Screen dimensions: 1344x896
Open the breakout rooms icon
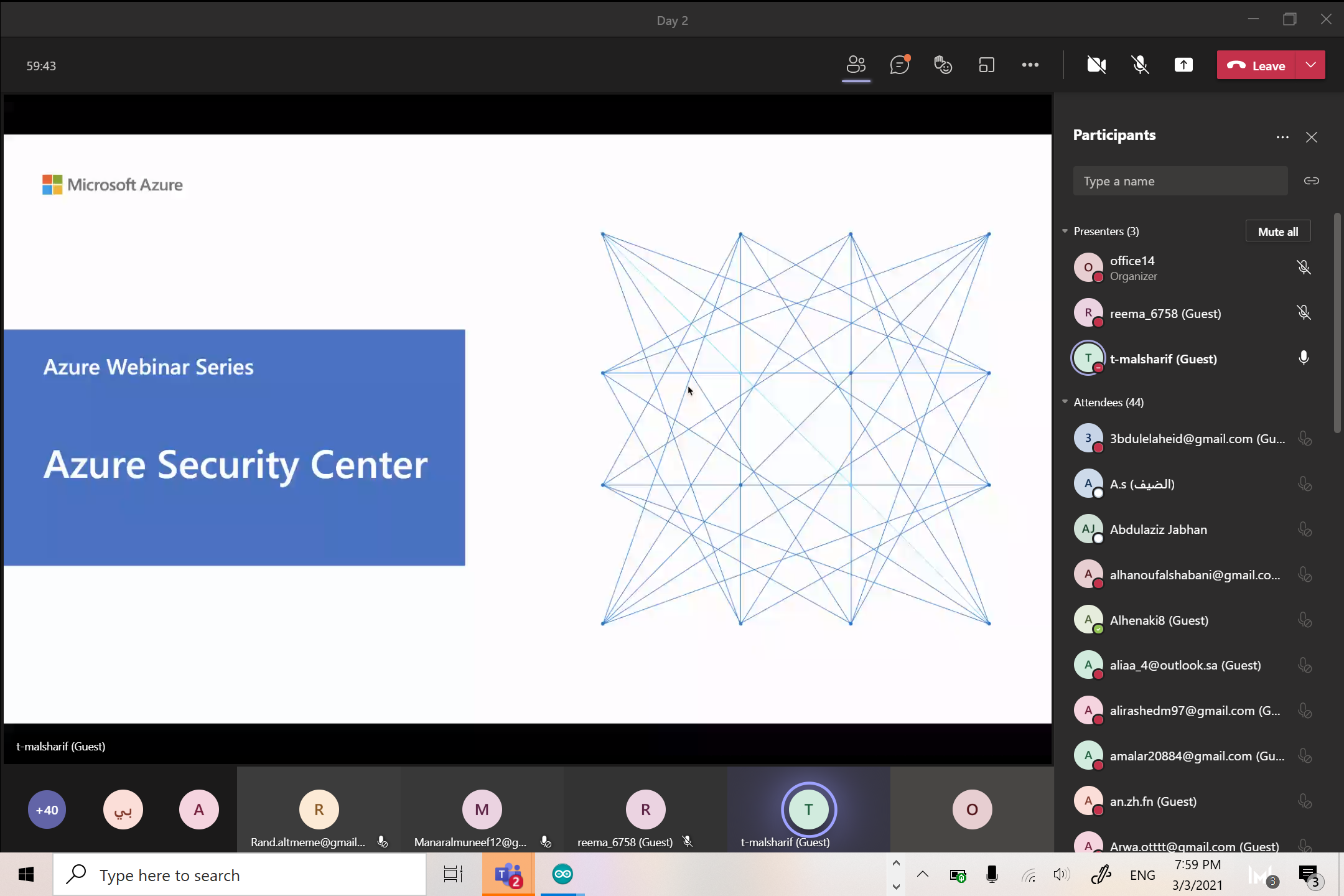click(x=986, y=65)
